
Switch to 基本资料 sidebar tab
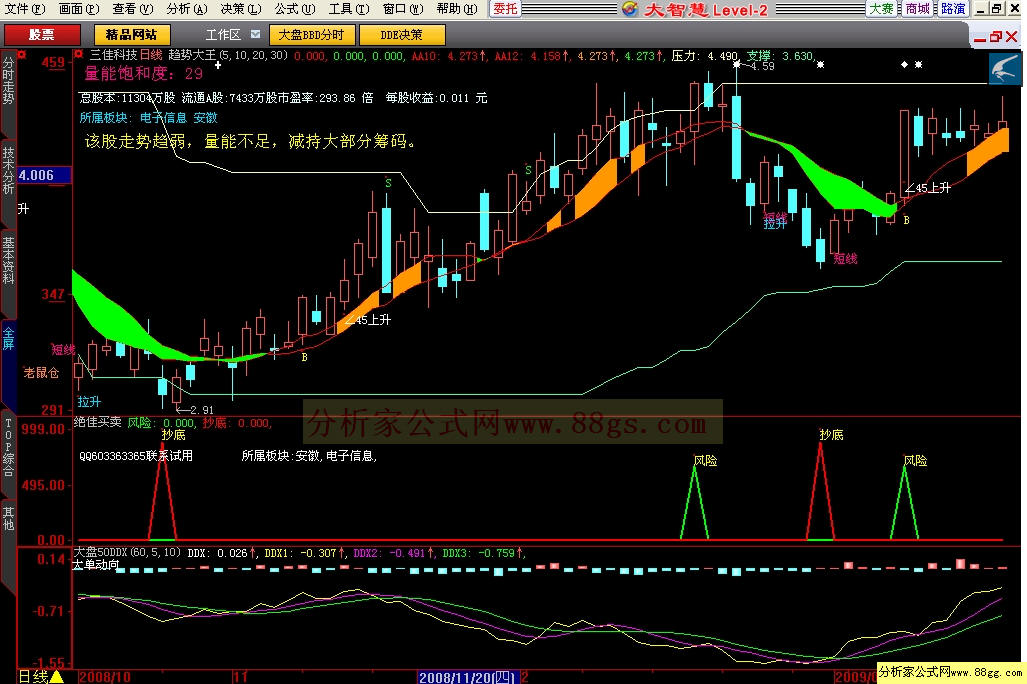pos(8,260)
